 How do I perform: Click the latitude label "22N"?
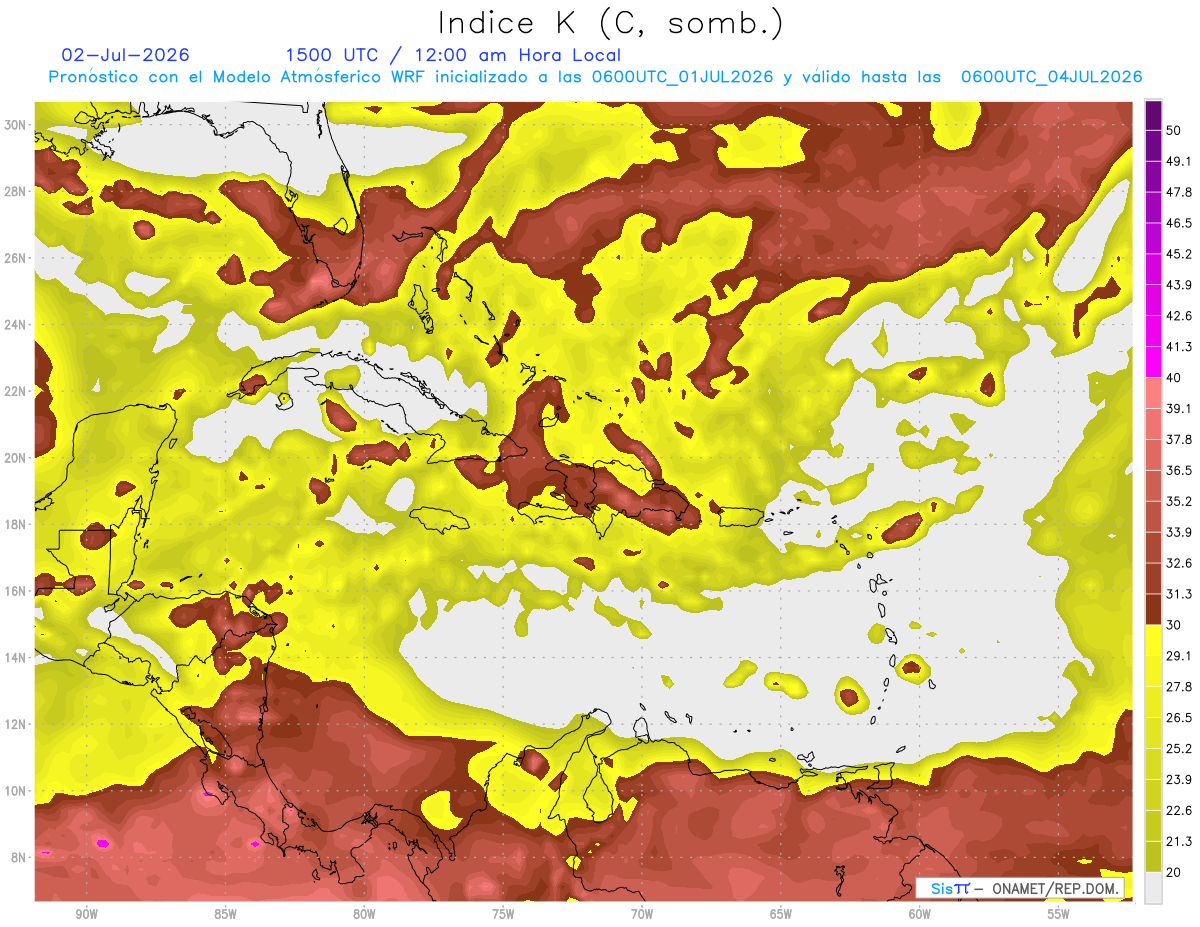[15, 391]
